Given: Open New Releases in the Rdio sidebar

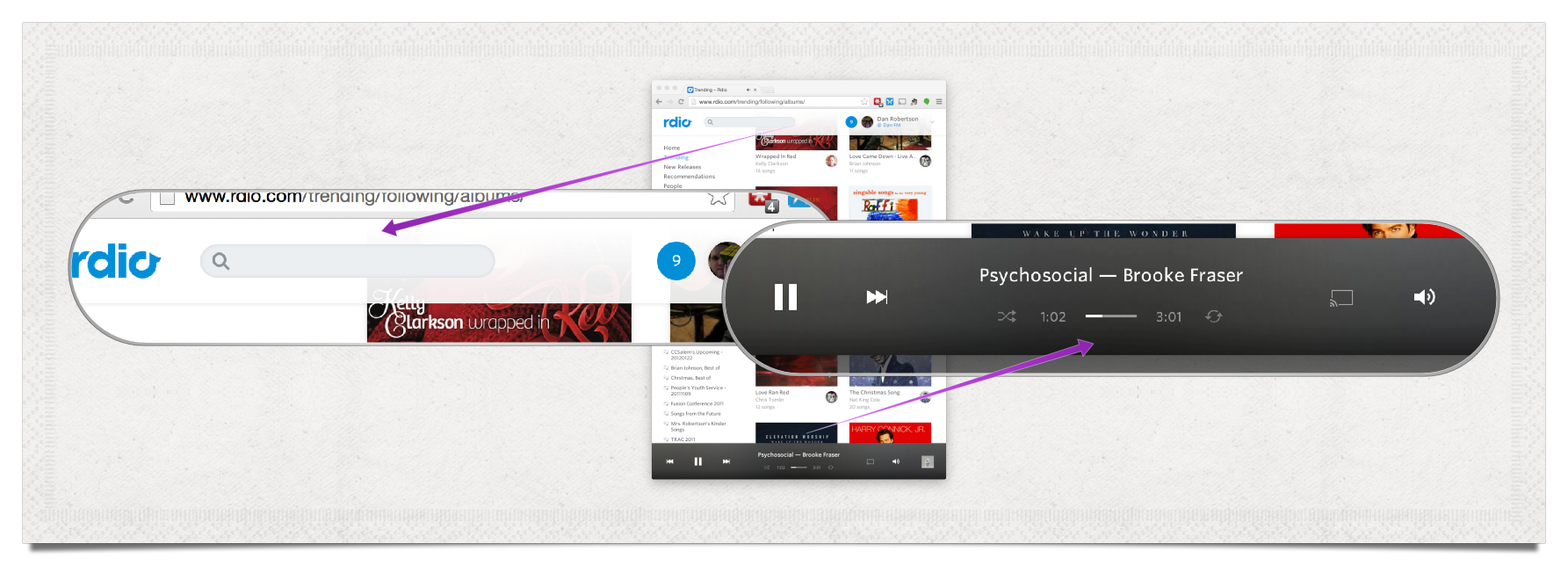Looking at the screenshot, I should coord(683,167).
